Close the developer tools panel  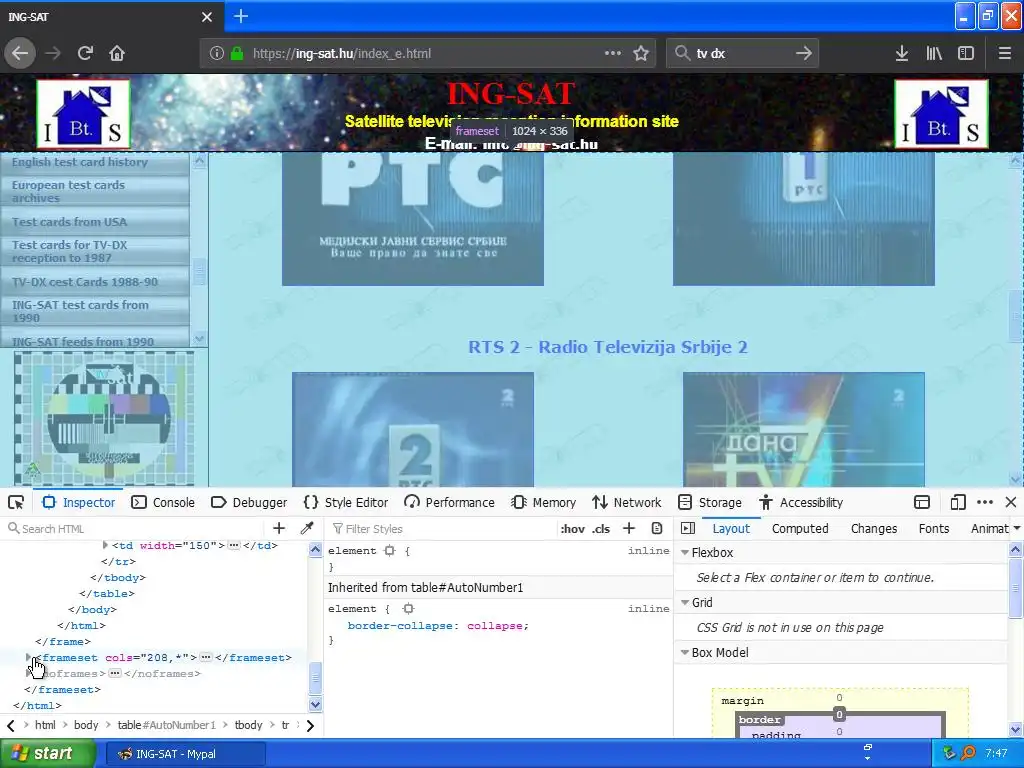tap(1011, 502)
